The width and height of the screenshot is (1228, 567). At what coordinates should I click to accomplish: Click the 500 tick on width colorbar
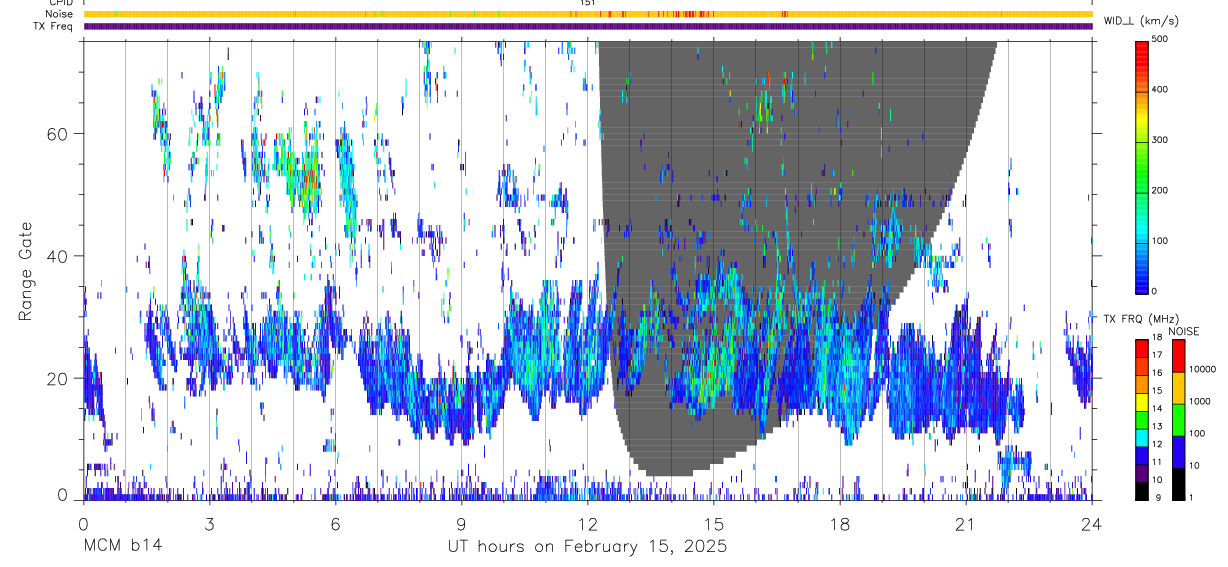[1162, 40]
